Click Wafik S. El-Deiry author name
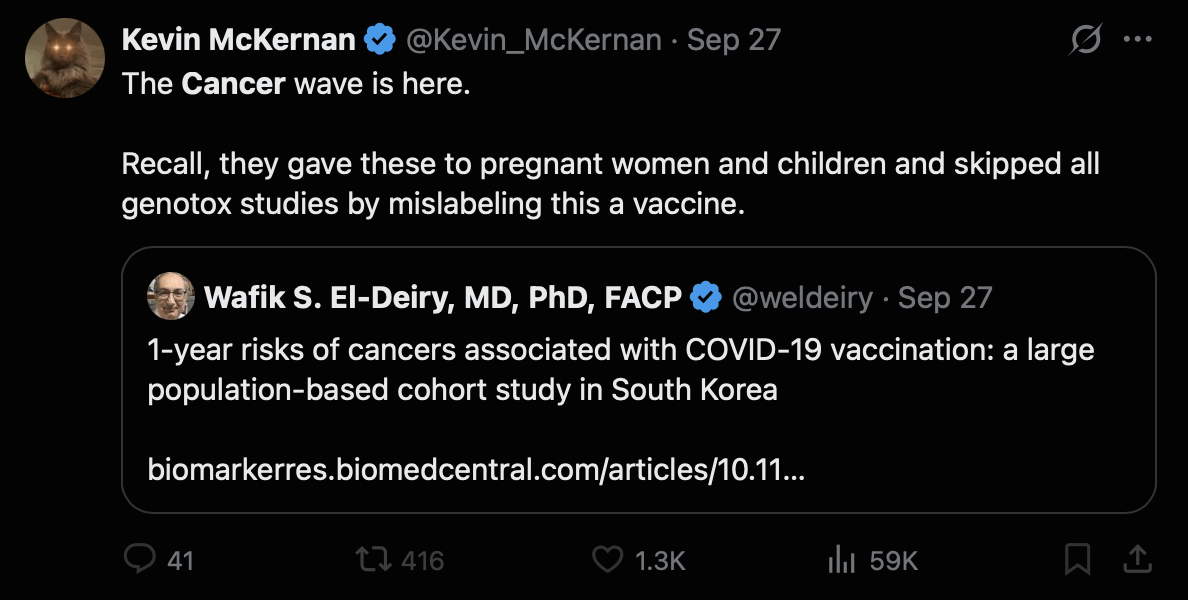 (x=443, y=297)
